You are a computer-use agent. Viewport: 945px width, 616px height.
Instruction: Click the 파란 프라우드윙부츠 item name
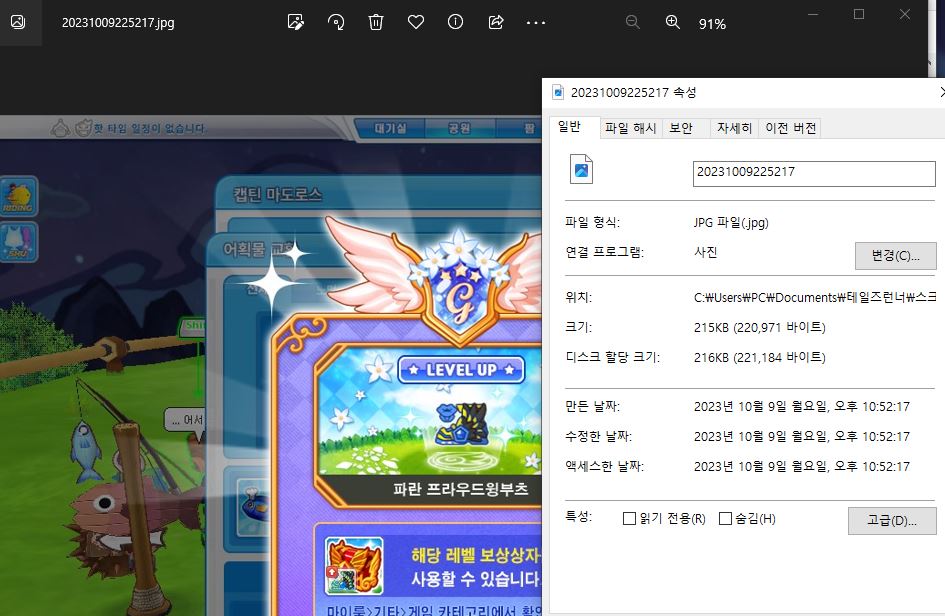coord(461,489)
